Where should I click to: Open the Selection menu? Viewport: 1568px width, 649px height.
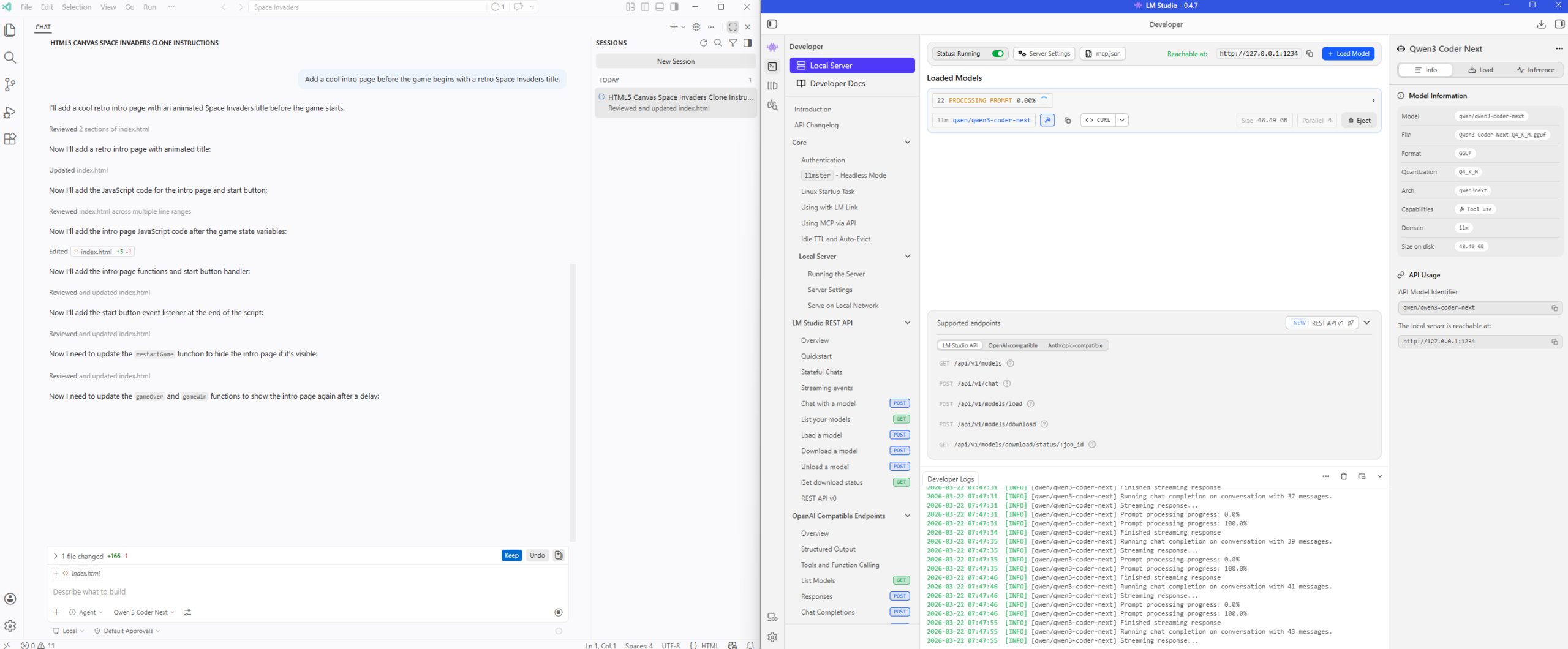(77, 7)
